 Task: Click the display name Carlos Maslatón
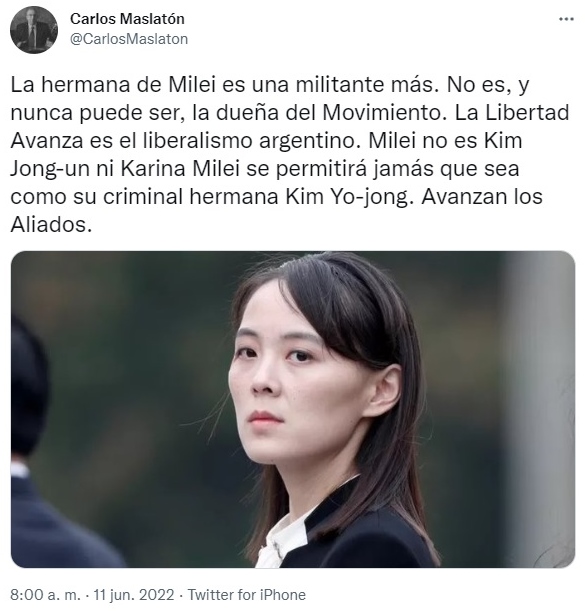[x=127, y=19]
